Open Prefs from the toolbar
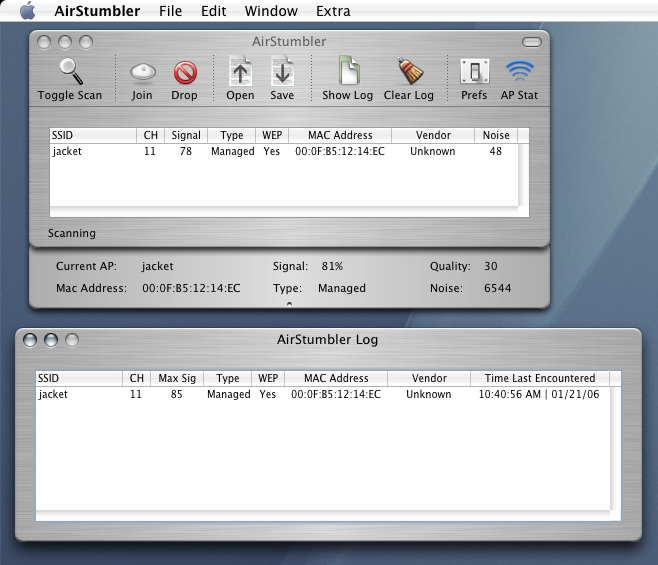This screenshot has width=658, height=565. tap(474, 73)
